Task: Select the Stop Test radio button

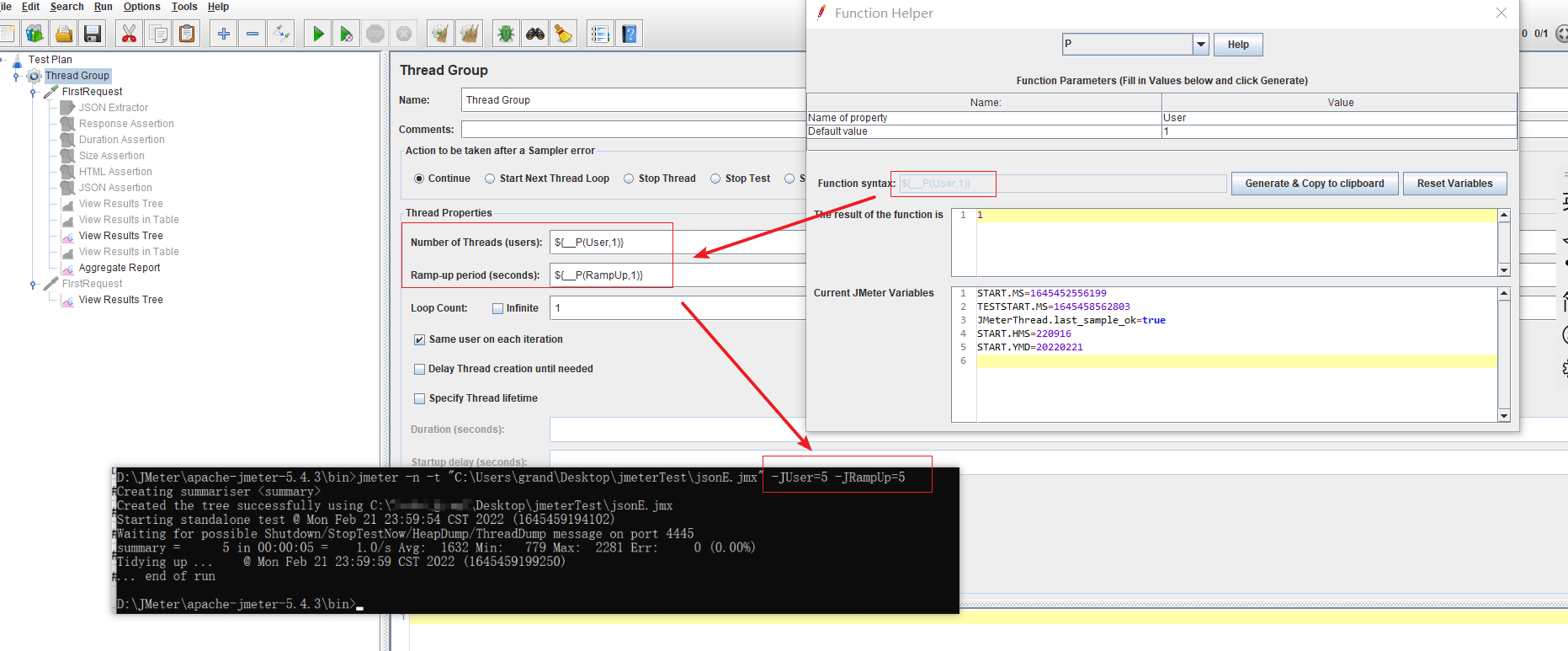Action: pos(715,179)
